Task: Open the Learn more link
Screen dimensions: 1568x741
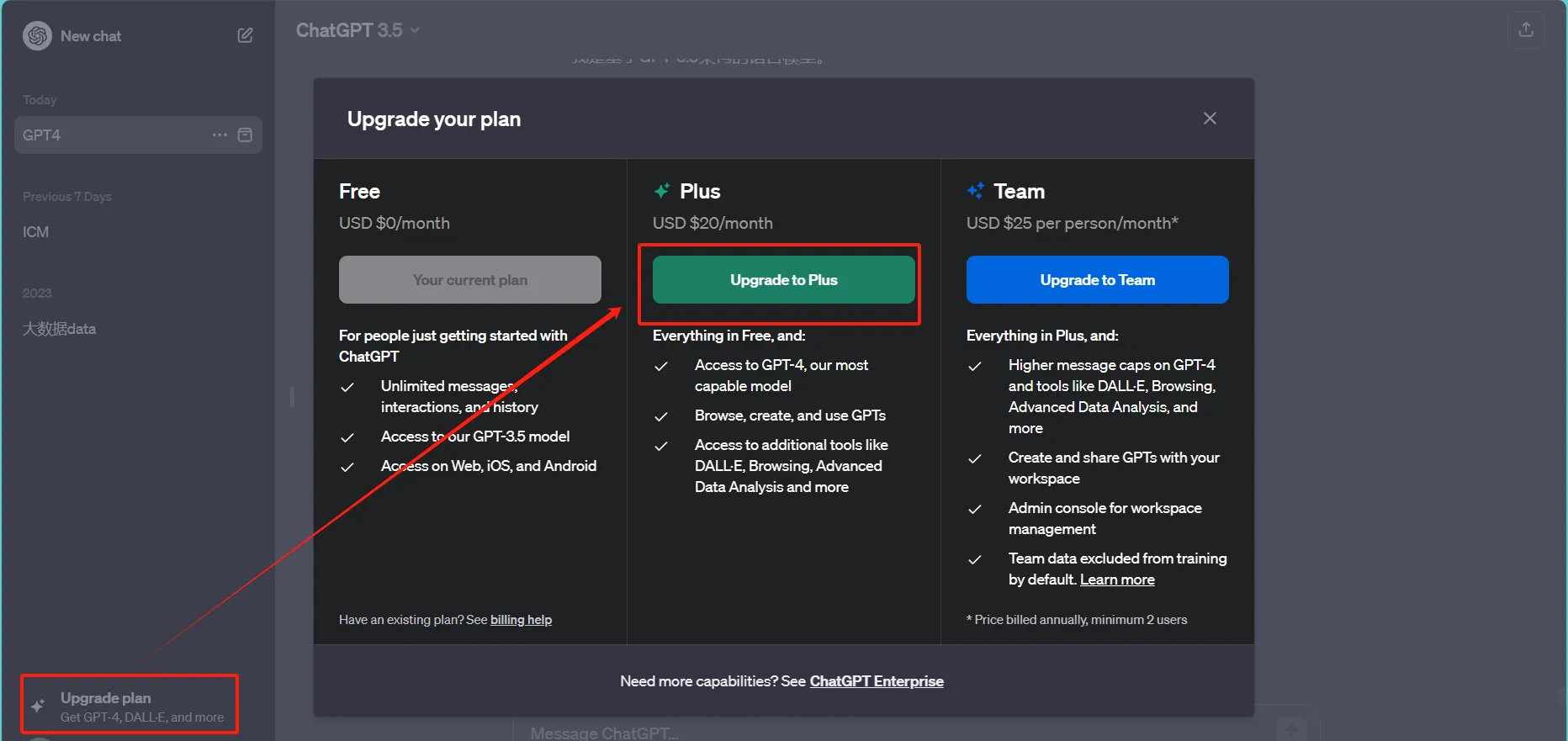Action: pyautogui.click(x=1116, y=580)
